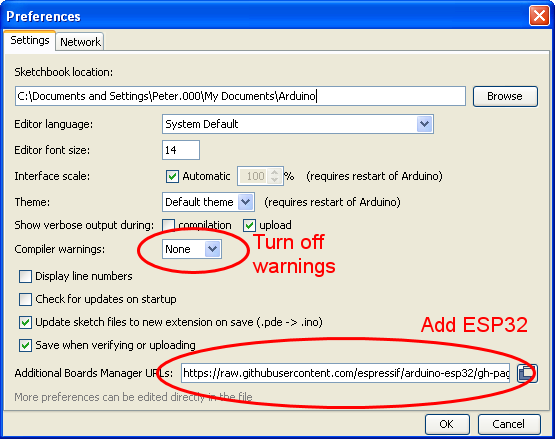Screen dimensions: 555x439
Task: Open the additional boards URLs editor window icon
Action: click(x=527, y=373)
